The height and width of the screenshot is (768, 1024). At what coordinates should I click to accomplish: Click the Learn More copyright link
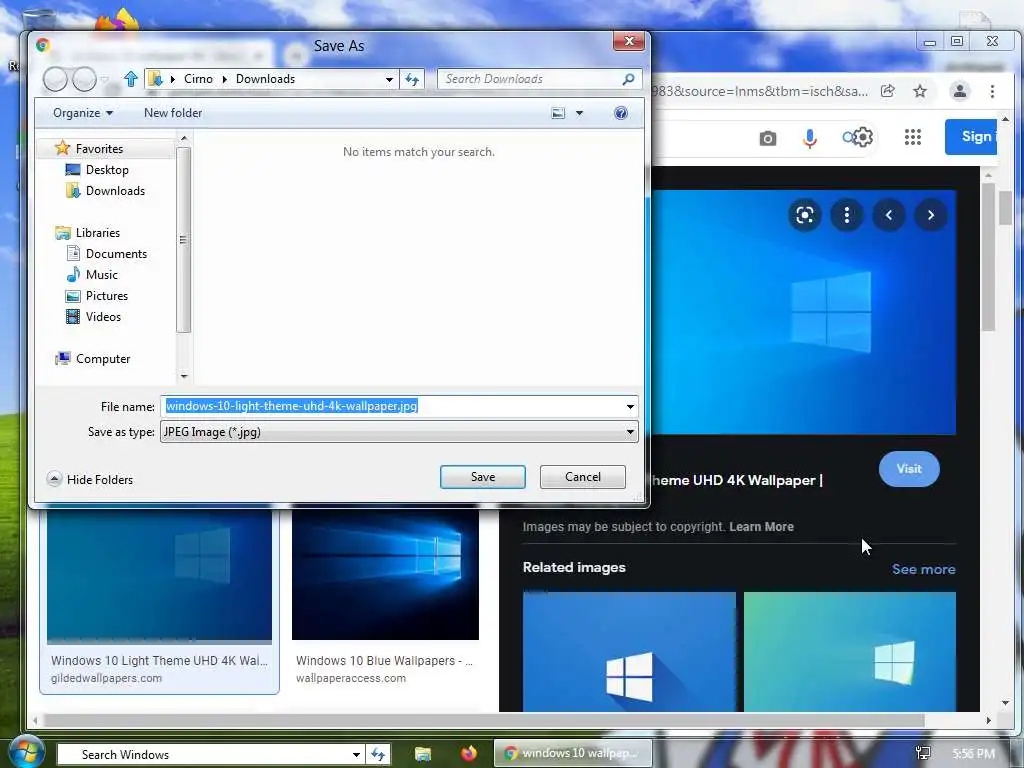[761, 526]
